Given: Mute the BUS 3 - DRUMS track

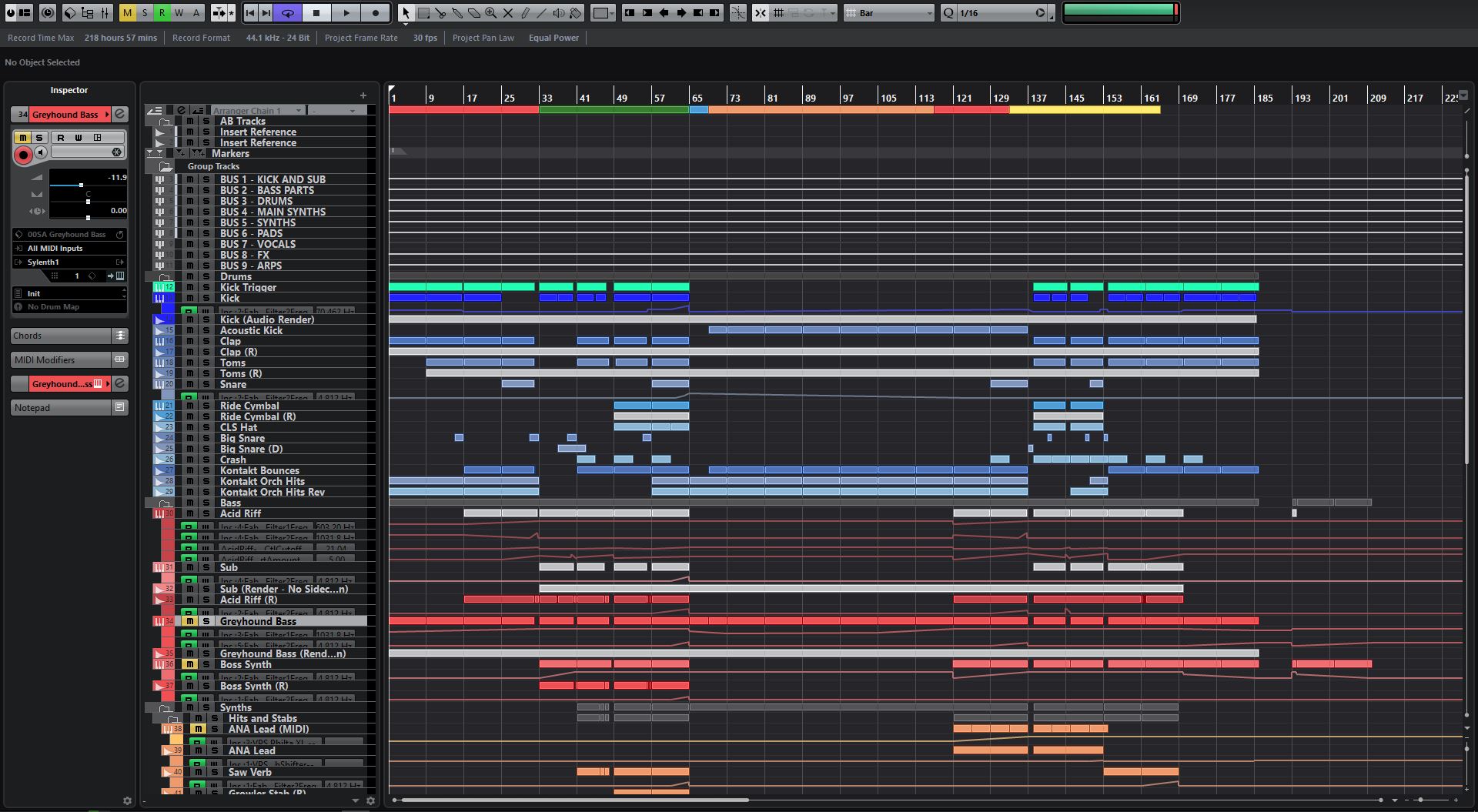Looking at the screenshot, I should (x=190, y=201).
